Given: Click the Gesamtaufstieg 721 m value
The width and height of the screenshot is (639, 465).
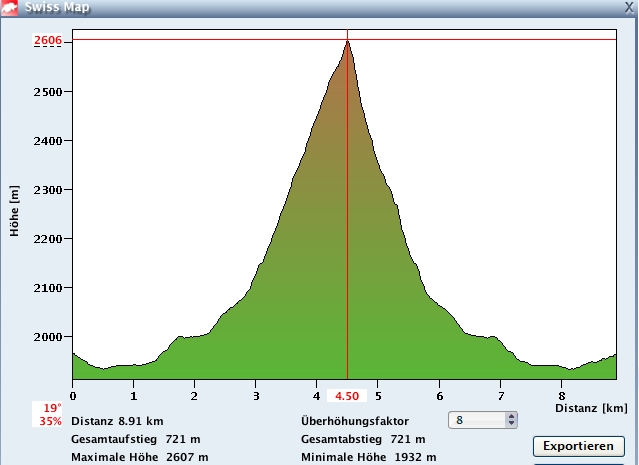Looking at the screenshot, I should 136,439.
